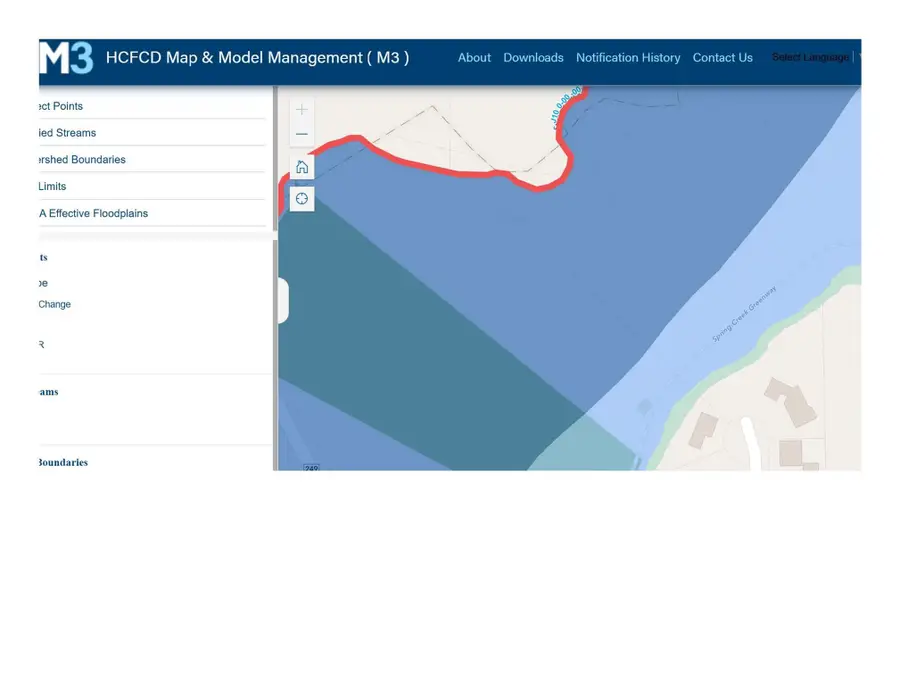
Task: Zoom in on the map
Action: pos(302,109)
